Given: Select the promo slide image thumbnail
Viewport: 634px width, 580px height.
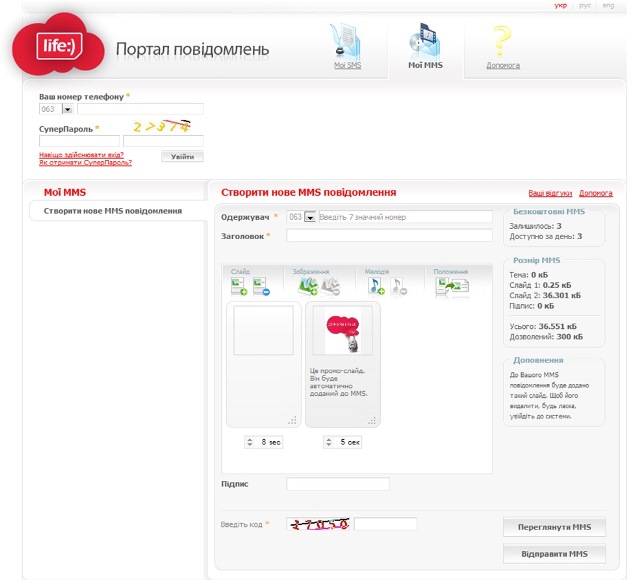Looking at the screenshot, I should (x=343, y=330).
